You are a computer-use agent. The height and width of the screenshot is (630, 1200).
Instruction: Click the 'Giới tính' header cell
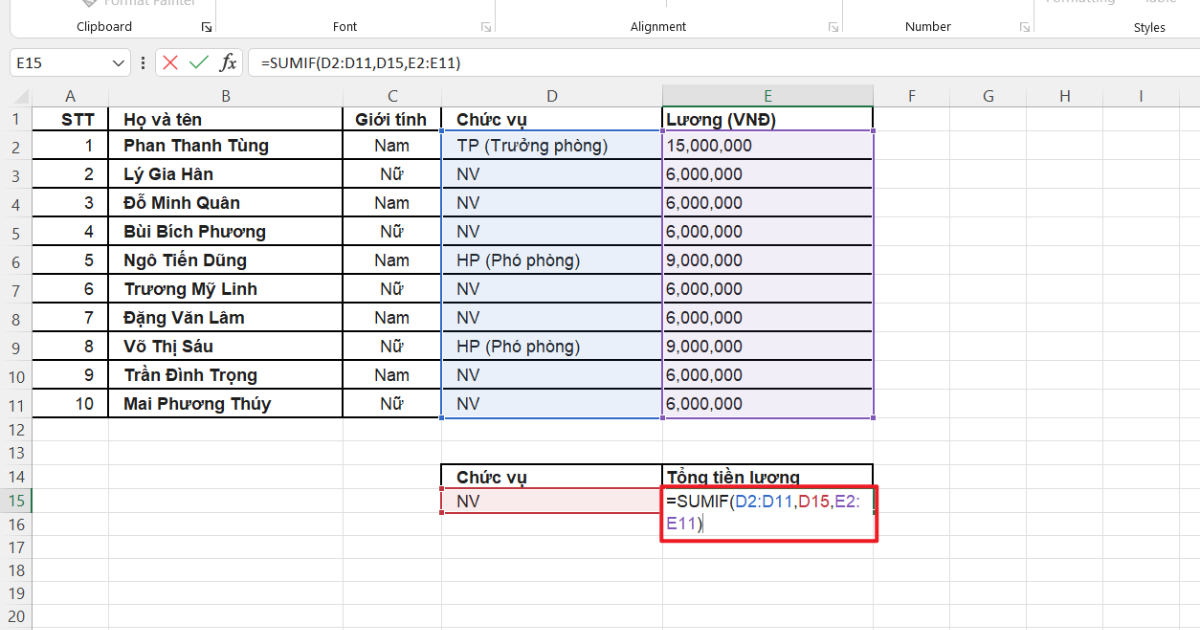pos(392,120)
